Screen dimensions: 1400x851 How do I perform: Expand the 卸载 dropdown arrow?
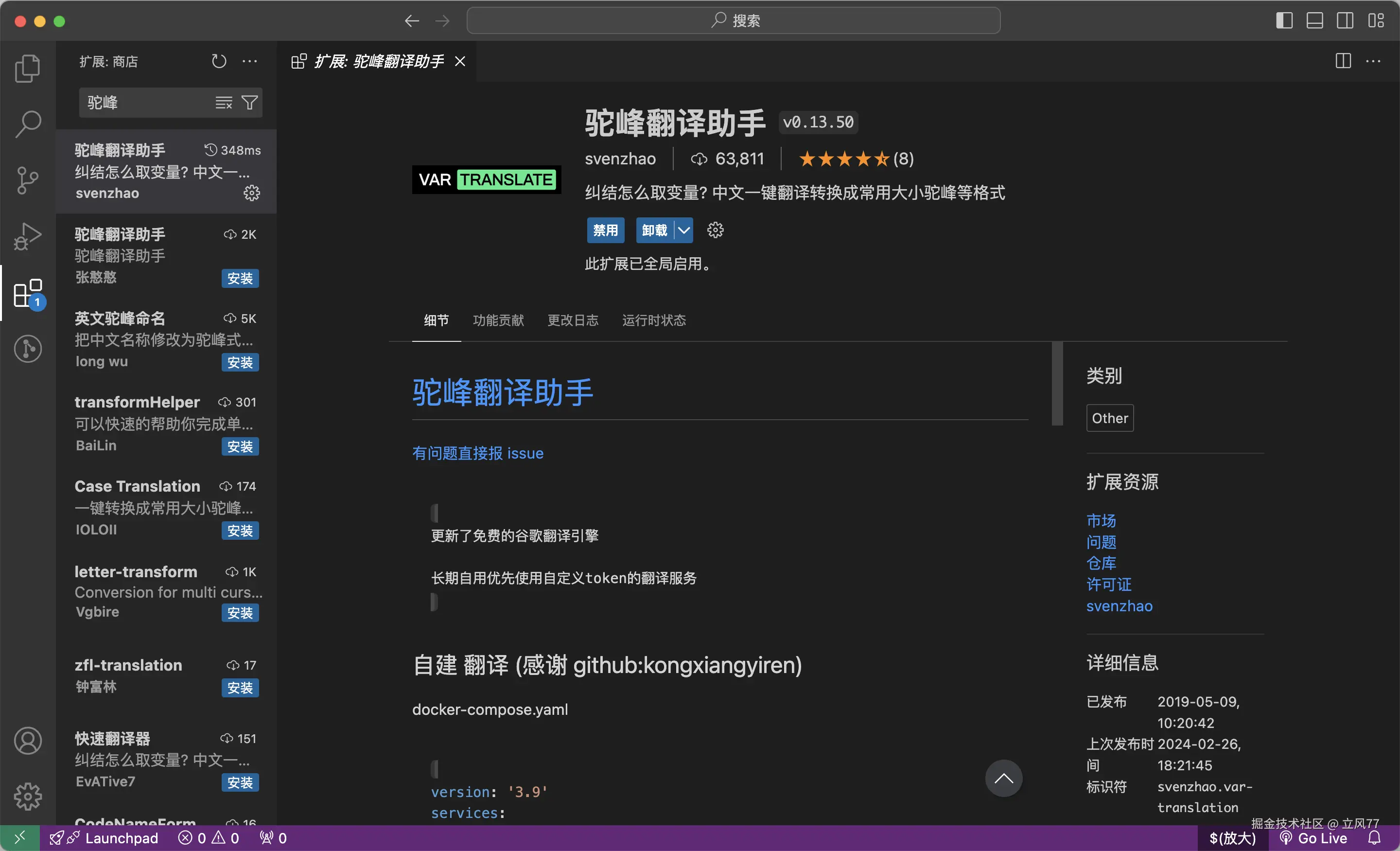(x=683, y=230)
